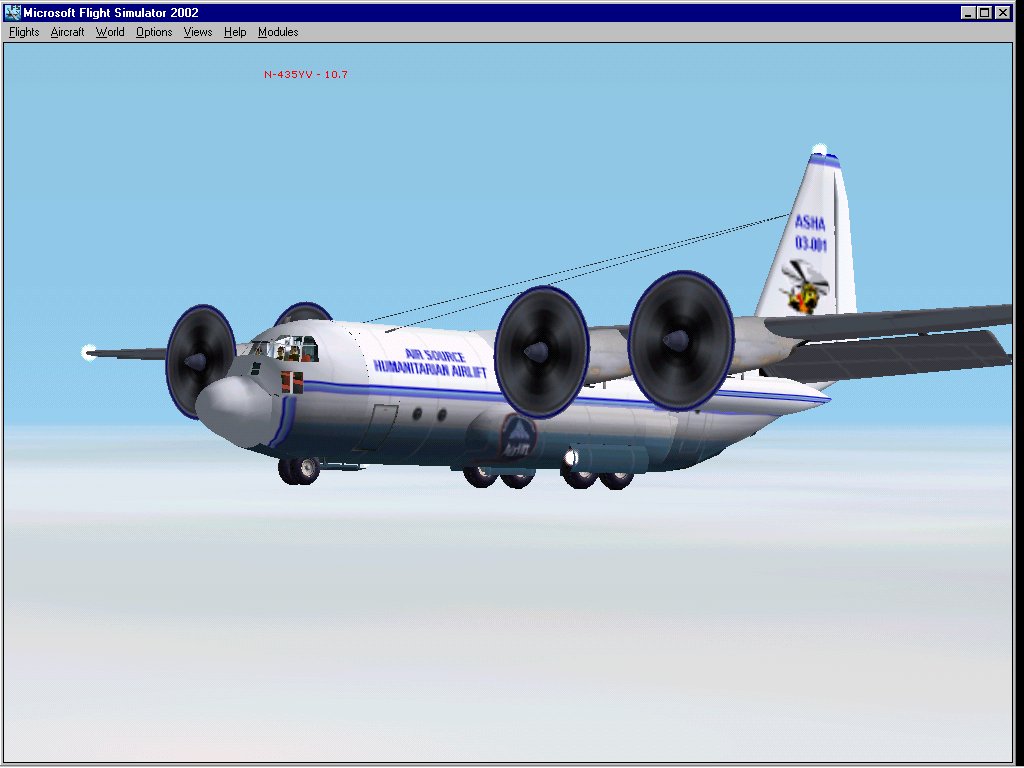Open the Options menu

(154, 32)
